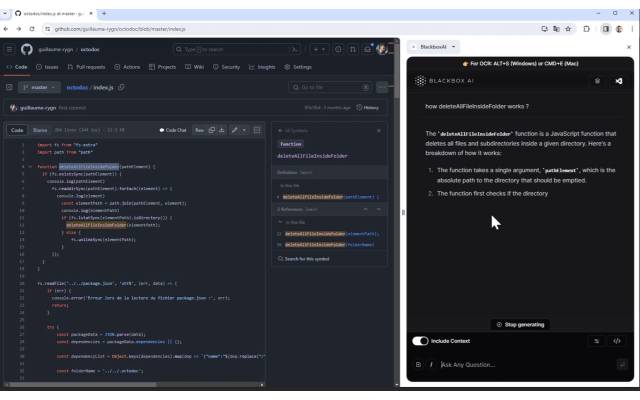Open the VS Code icon in Blackbox panel
640x400 pixels.
coord(619,81)
